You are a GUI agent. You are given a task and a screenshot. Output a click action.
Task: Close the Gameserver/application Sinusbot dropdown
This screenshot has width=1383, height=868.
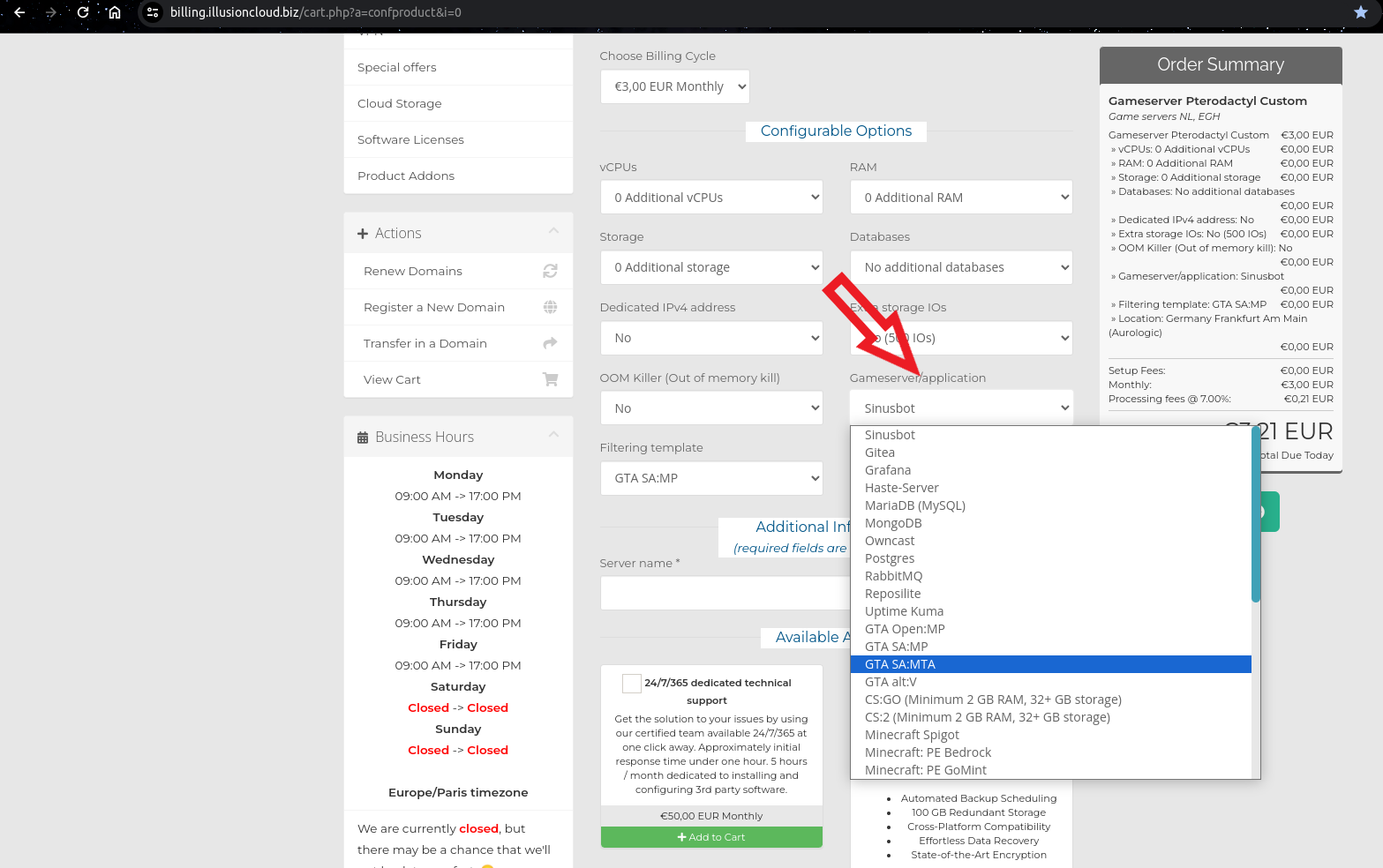[x=961, y=408]
